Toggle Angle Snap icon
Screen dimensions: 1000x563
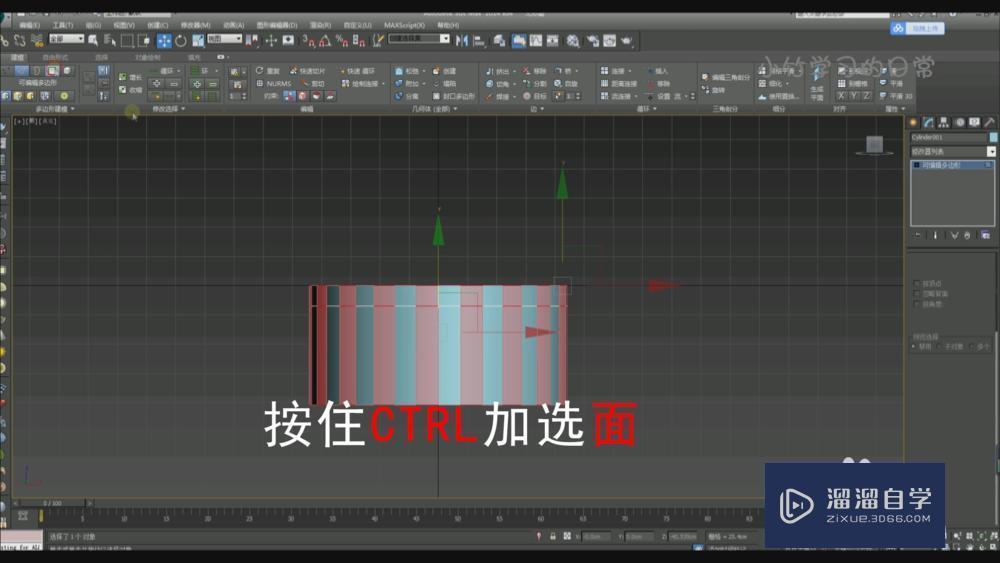[x=325, y=41]
